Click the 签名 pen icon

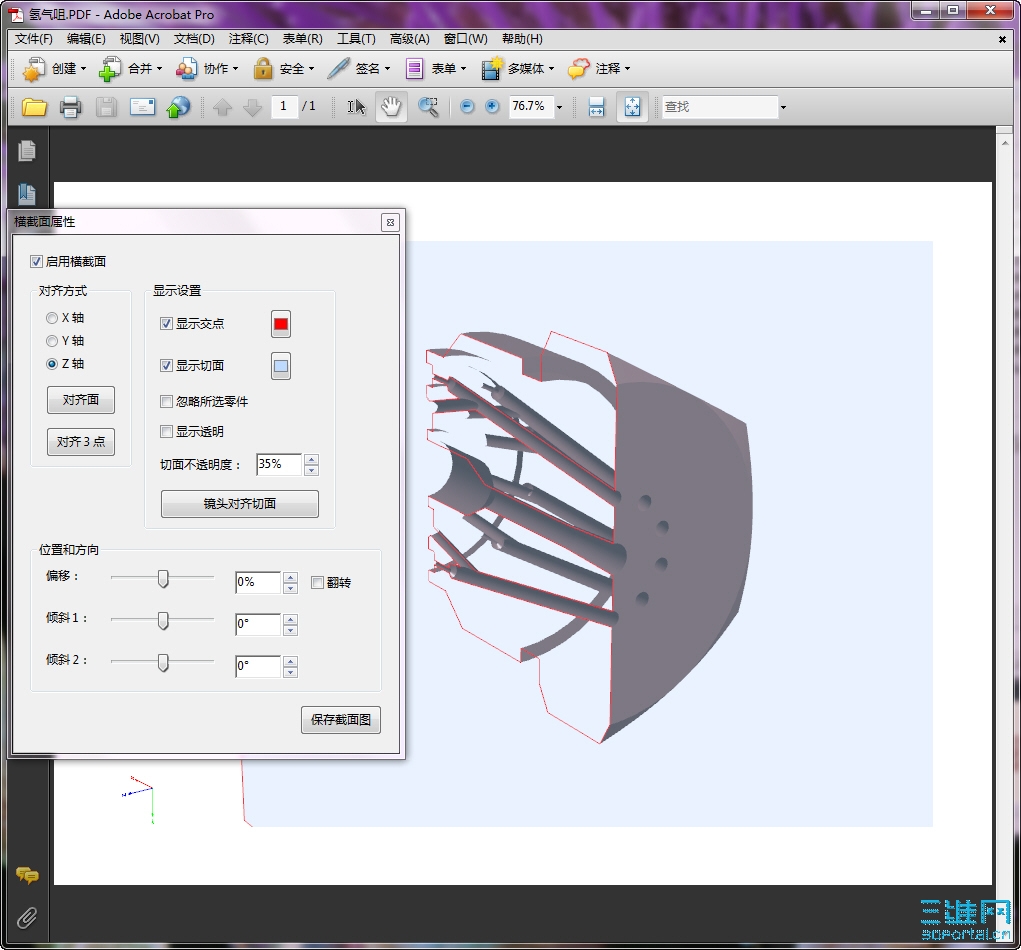coord(339,68)
